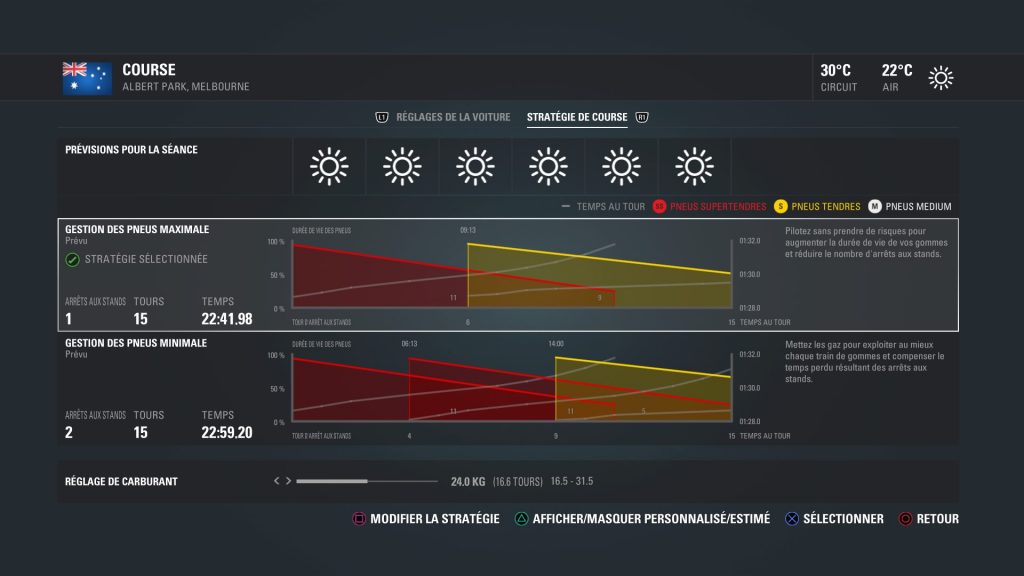
Task: Click the red supersoft tyre legend icon
Action: click(660, 207)
